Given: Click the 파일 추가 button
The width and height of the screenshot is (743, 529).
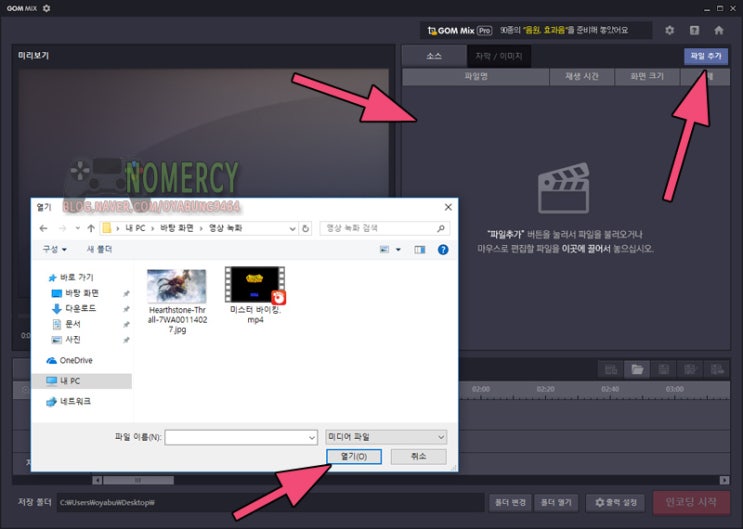Looking at the screenshot, I should [706, 56].
